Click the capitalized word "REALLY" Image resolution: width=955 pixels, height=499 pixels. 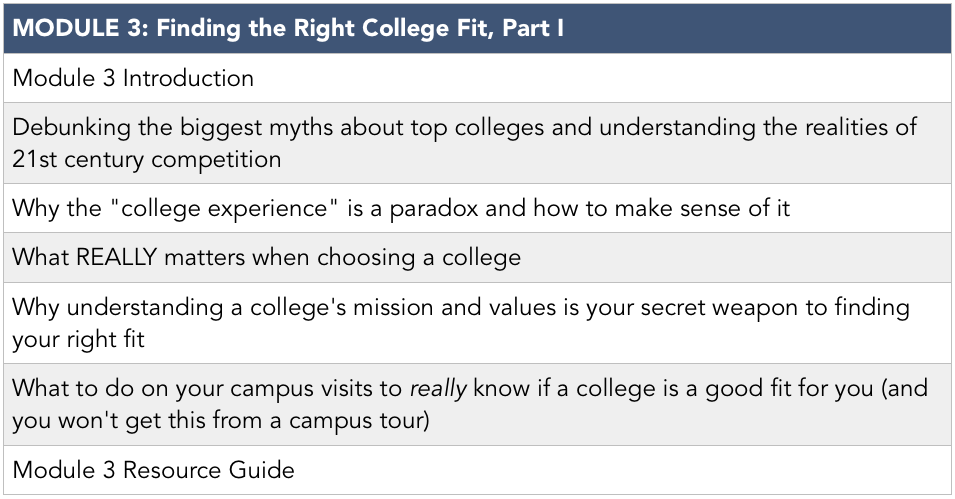(117, 257)
